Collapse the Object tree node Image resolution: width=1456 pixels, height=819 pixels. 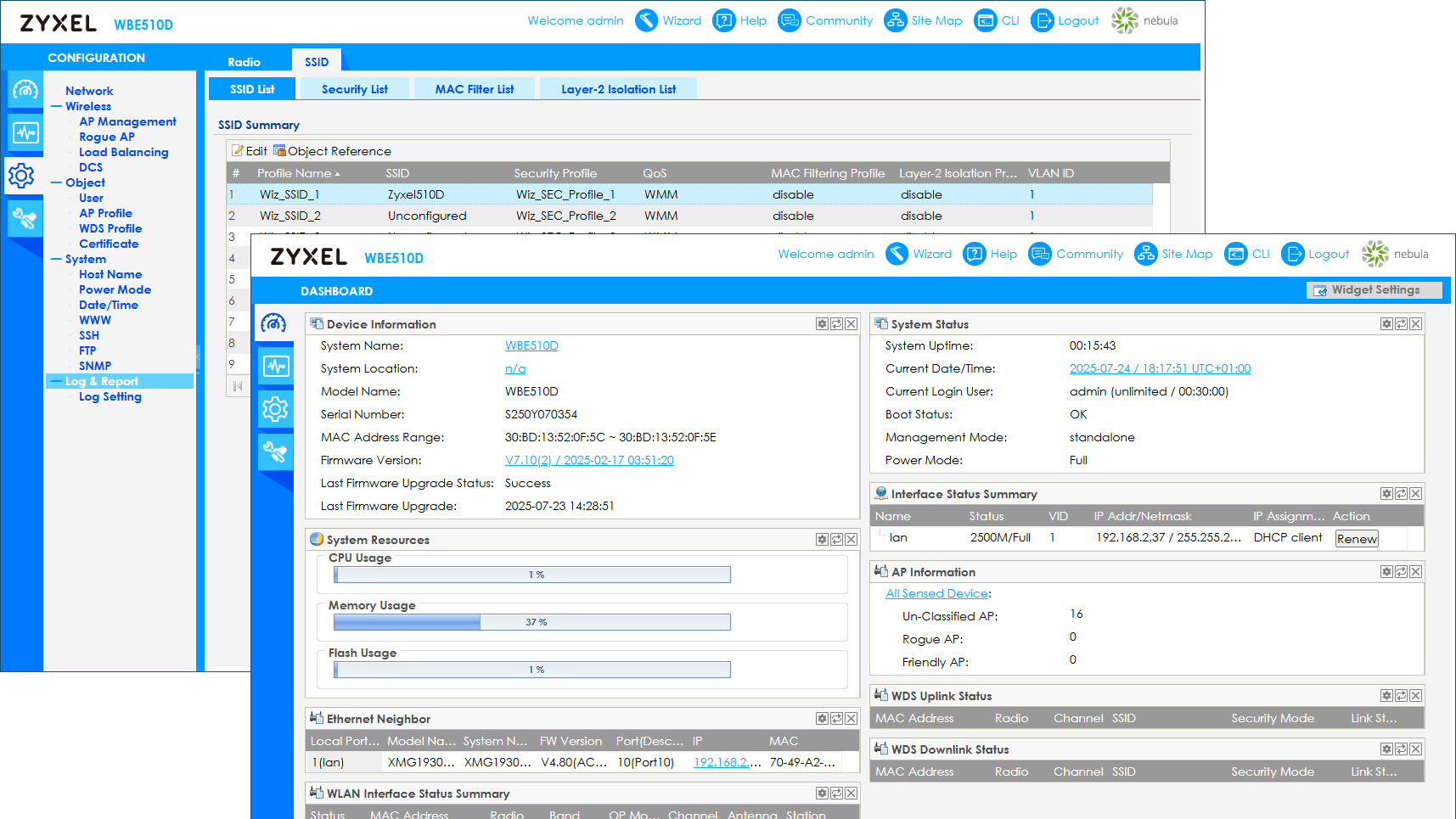click(56, 182)
